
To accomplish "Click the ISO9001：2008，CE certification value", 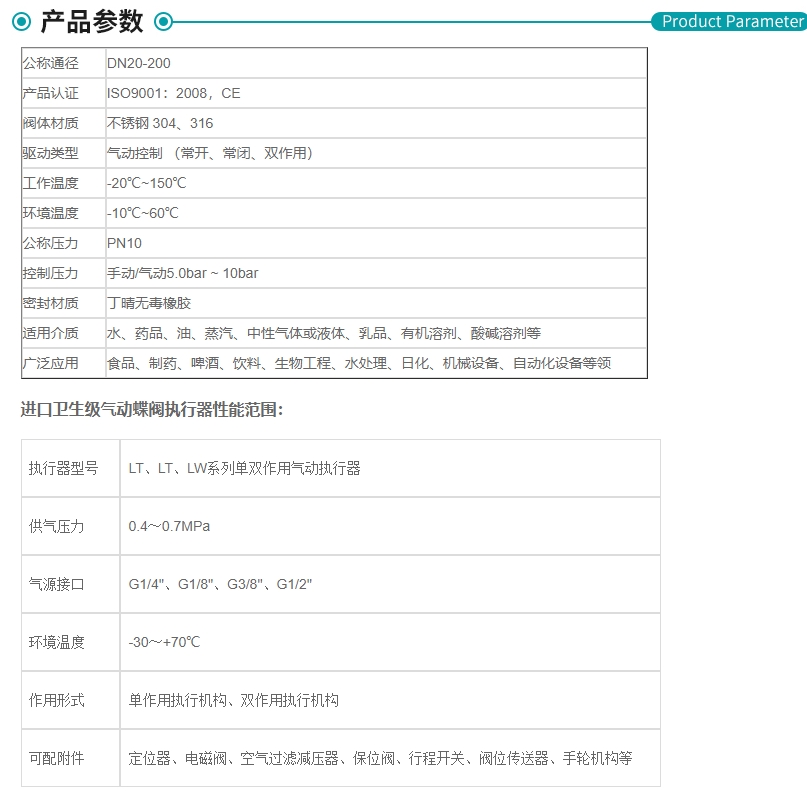I will pos(173,93).
